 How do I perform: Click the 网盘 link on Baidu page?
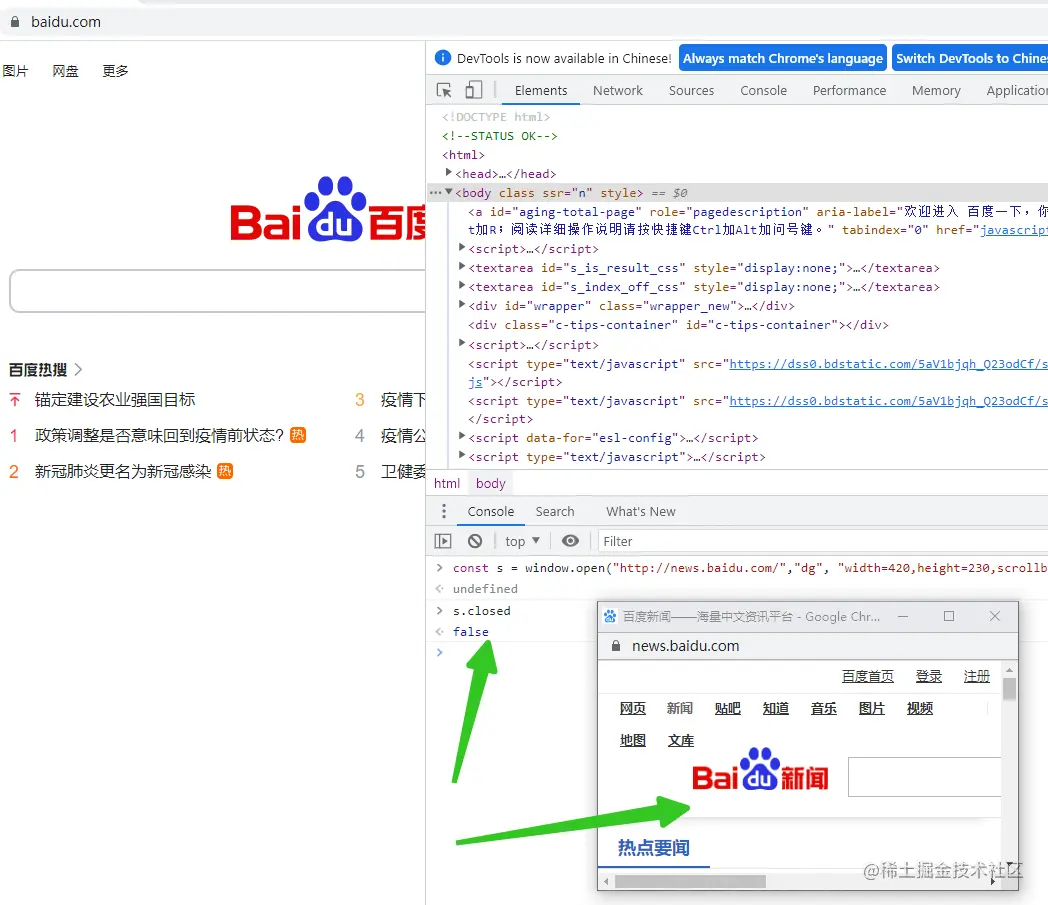click(66, 71)
